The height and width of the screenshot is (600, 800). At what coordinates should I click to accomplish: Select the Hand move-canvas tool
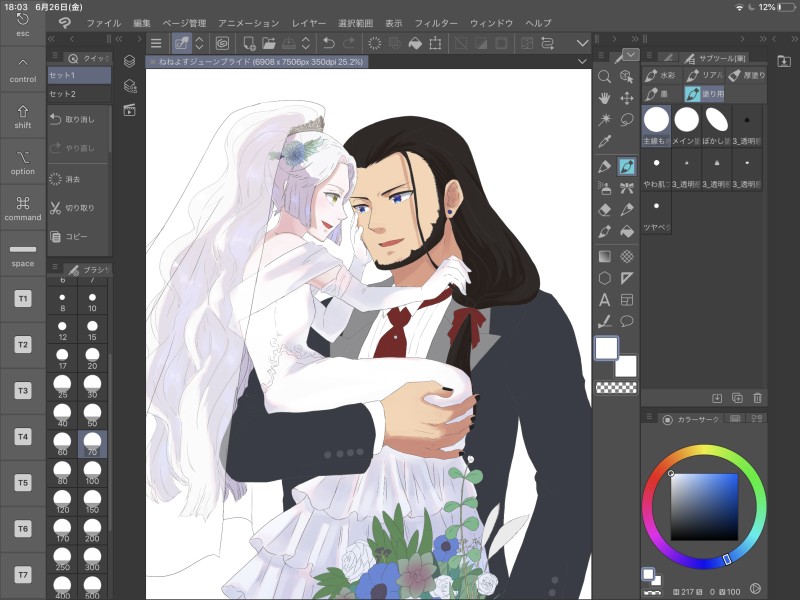pyautogui.click(x=605, y=98)
